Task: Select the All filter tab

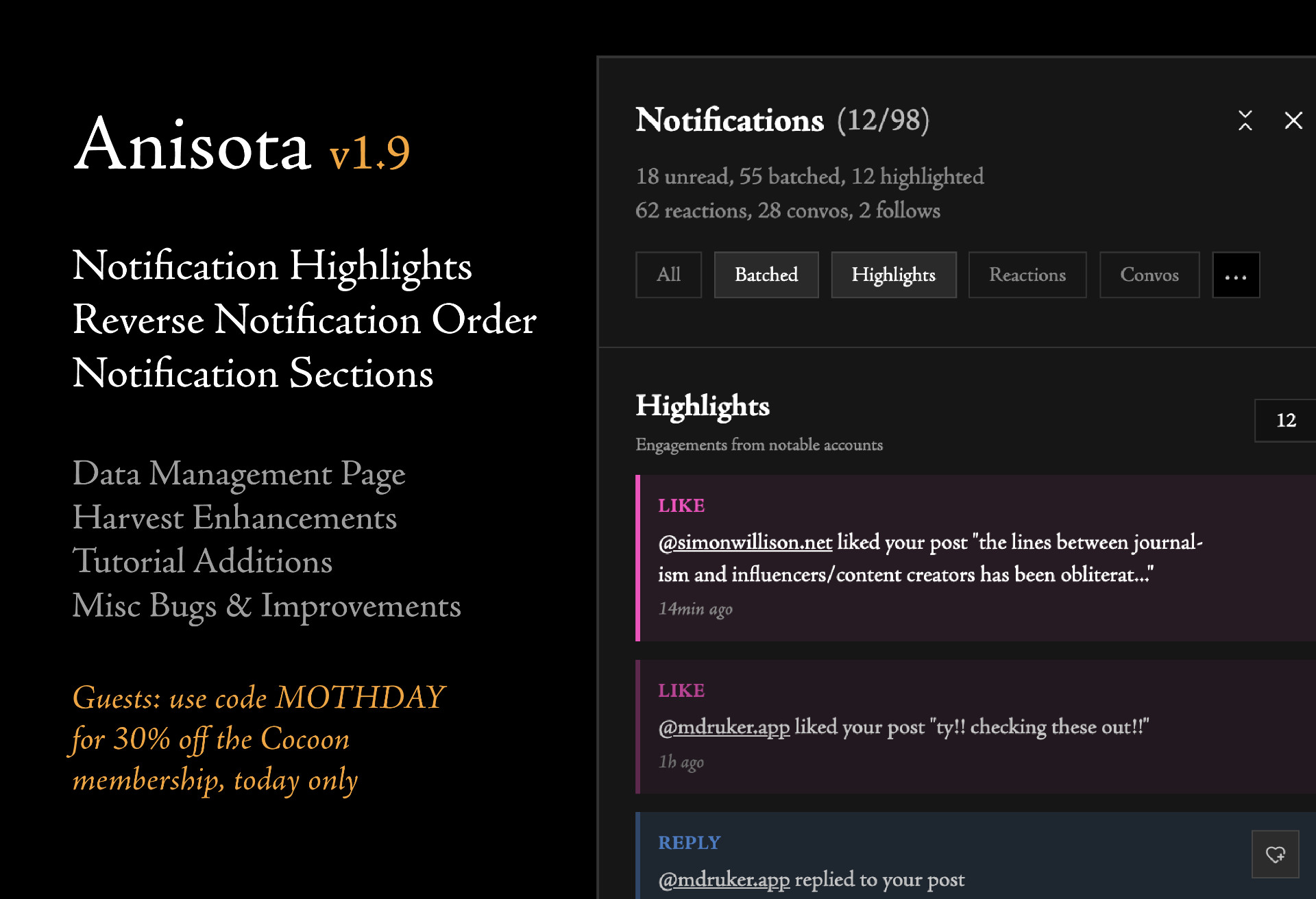Action: [668, 275]
